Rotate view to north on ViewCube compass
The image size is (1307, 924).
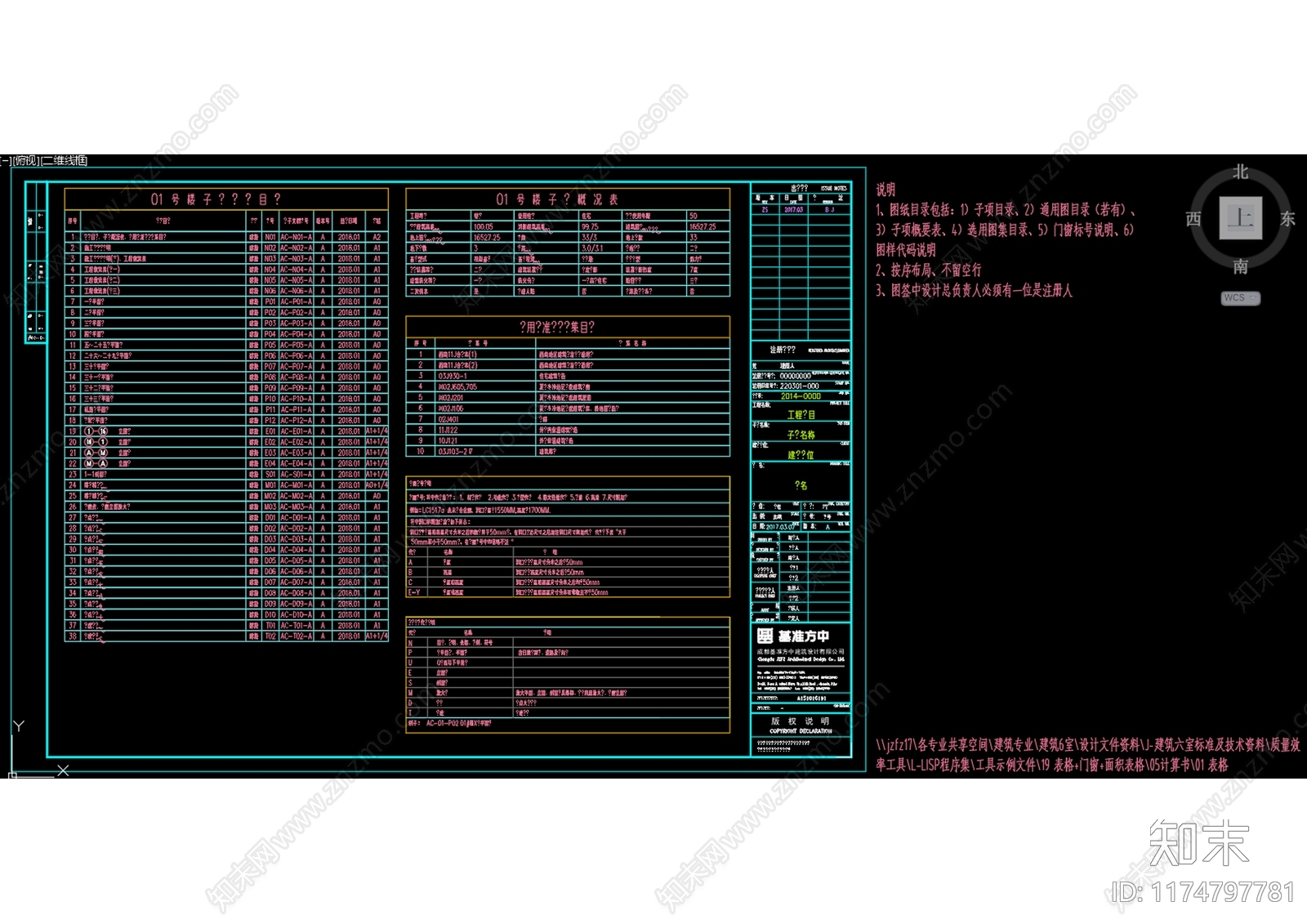coord(1240,172)
